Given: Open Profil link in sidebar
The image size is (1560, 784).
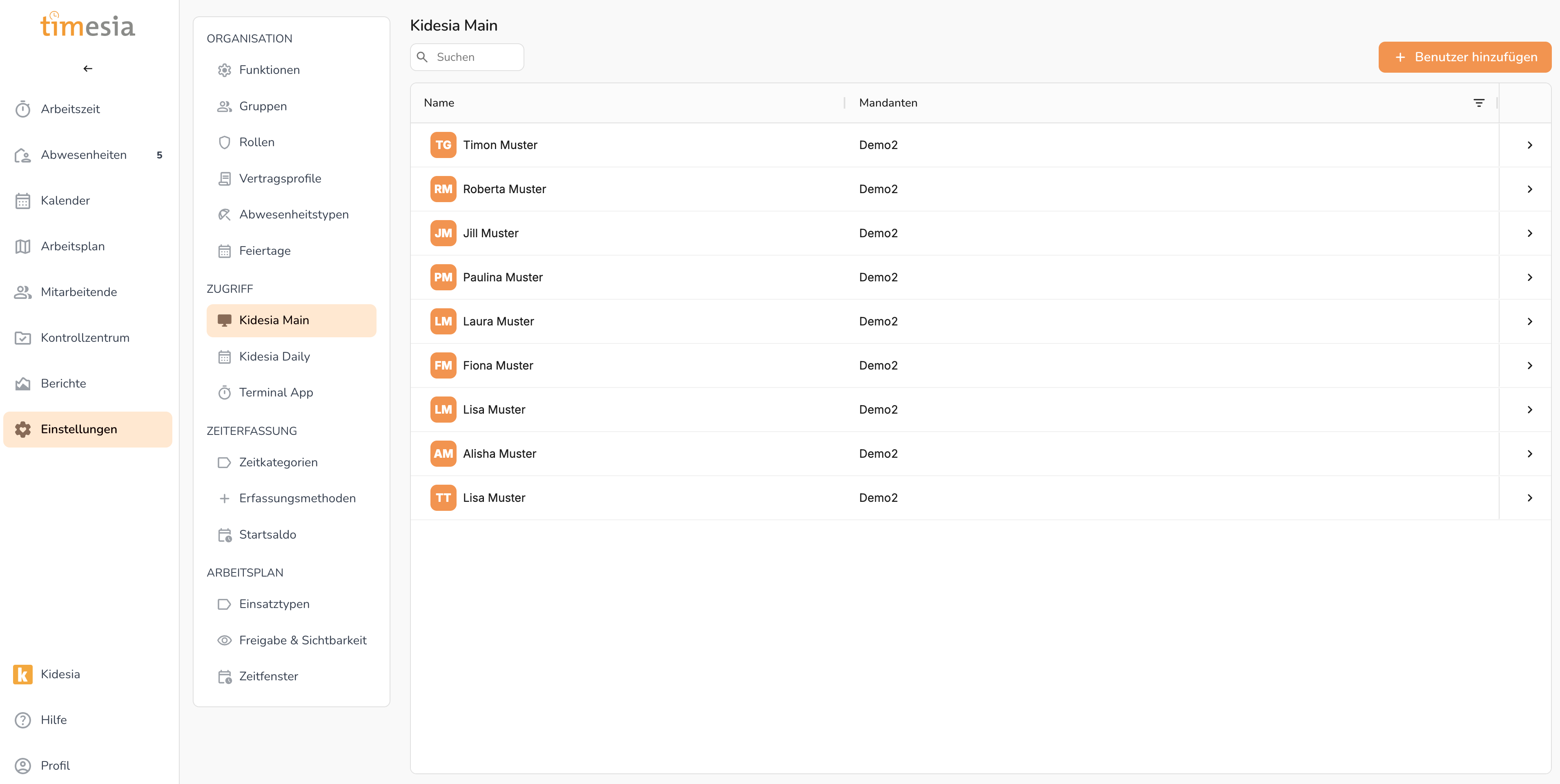Looking at the screenshot, I should (x=55, y=766).
